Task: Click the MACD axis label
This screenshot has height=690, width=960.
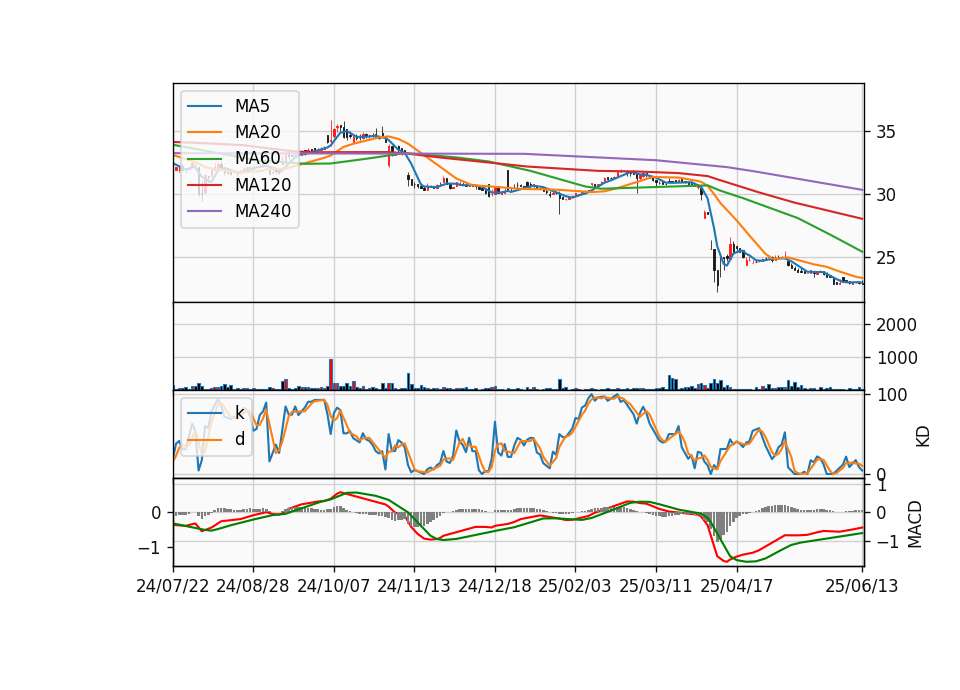Action: 914,525
